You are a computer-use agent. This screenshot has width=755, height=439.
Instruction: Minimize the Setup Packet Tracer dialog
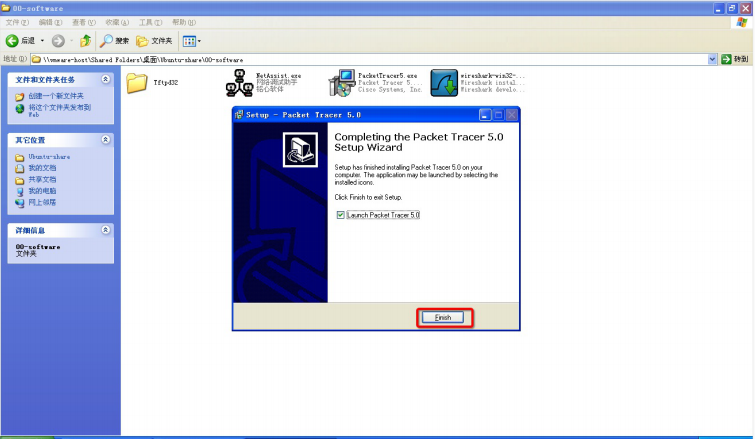coord(485,115)
